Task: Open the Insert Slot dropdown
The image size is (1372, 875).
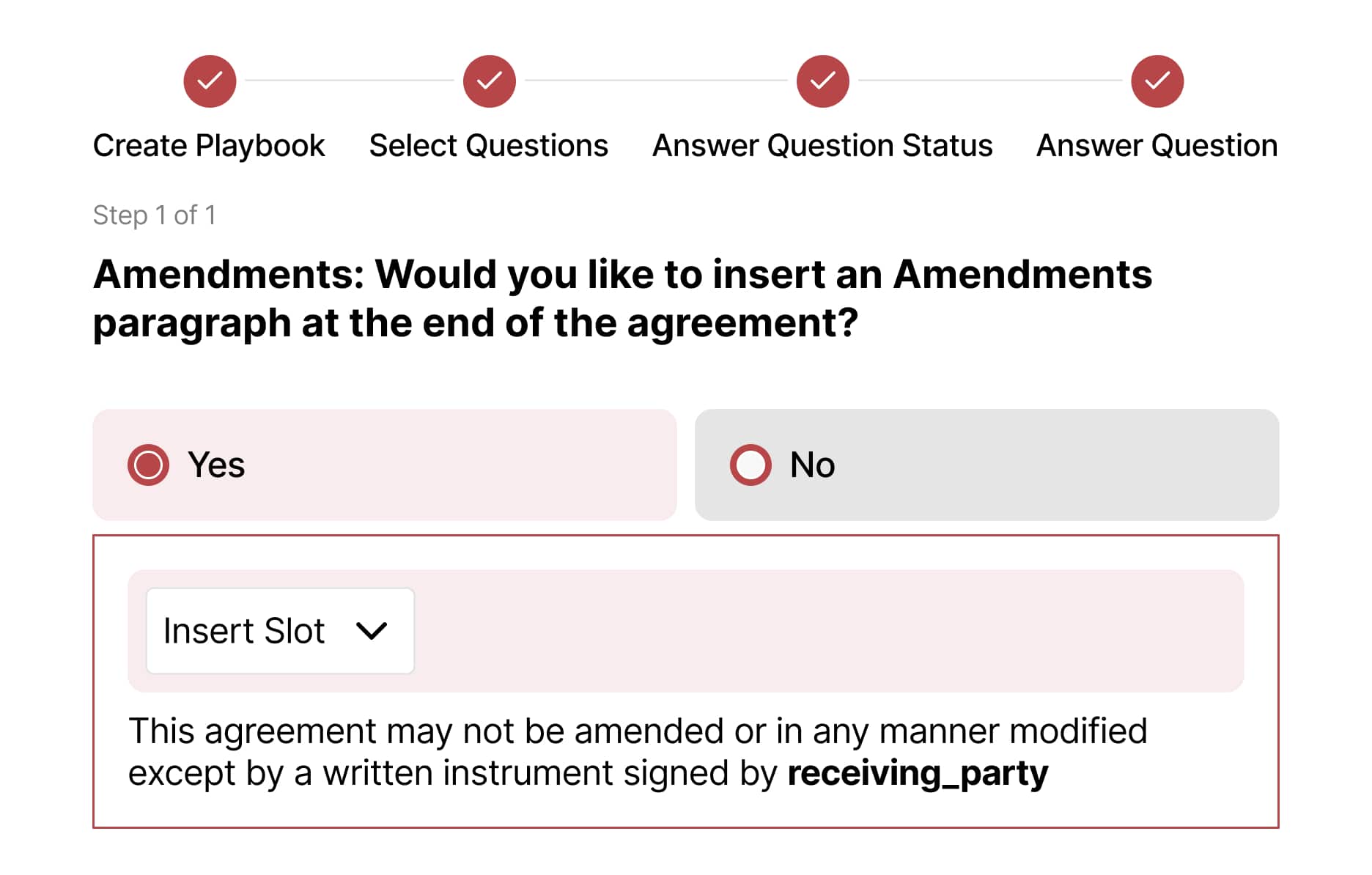Action: 280,630
